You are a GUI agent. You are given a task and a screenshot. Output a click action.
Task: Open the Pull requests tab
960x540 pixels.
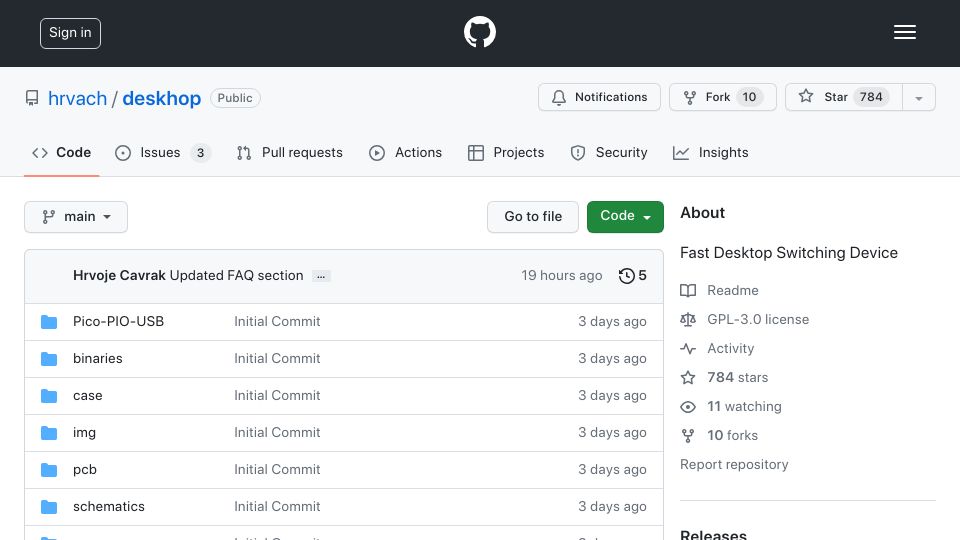point(290,152)
